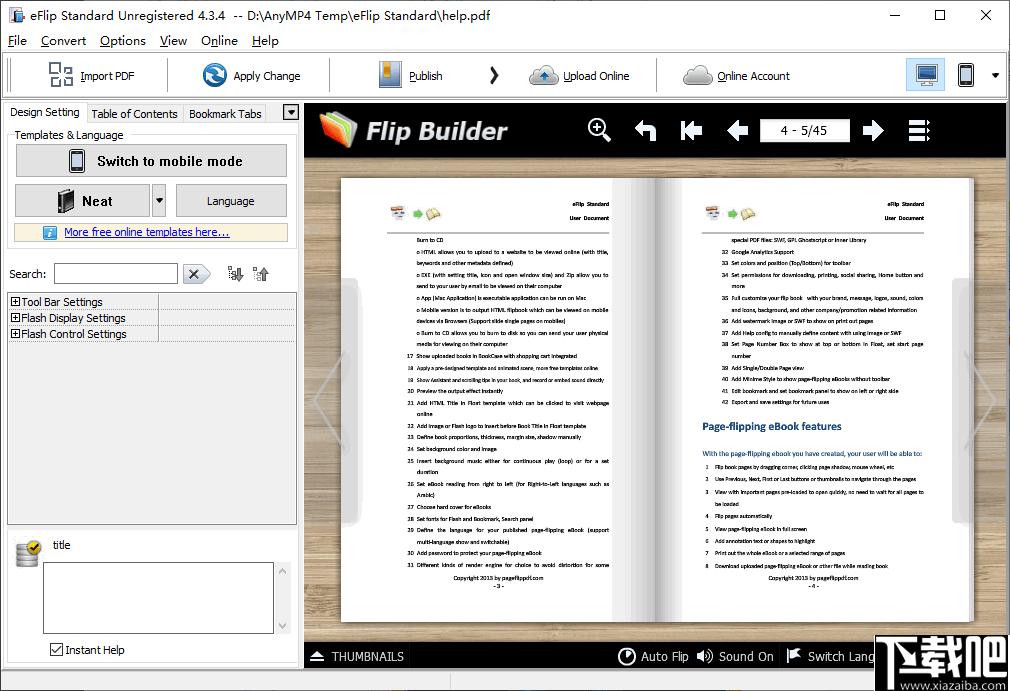Click the Apply Change refresh icon

(214, 75)
